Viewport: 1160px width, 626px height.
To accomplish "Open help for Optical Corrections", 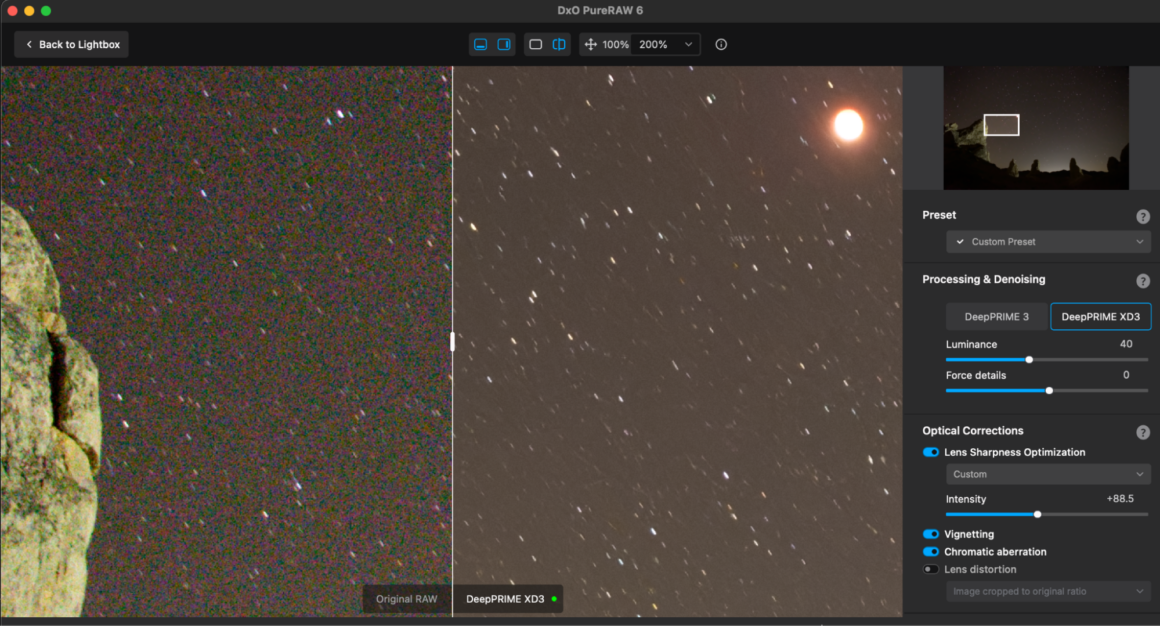I will (x=1142, y=432).
